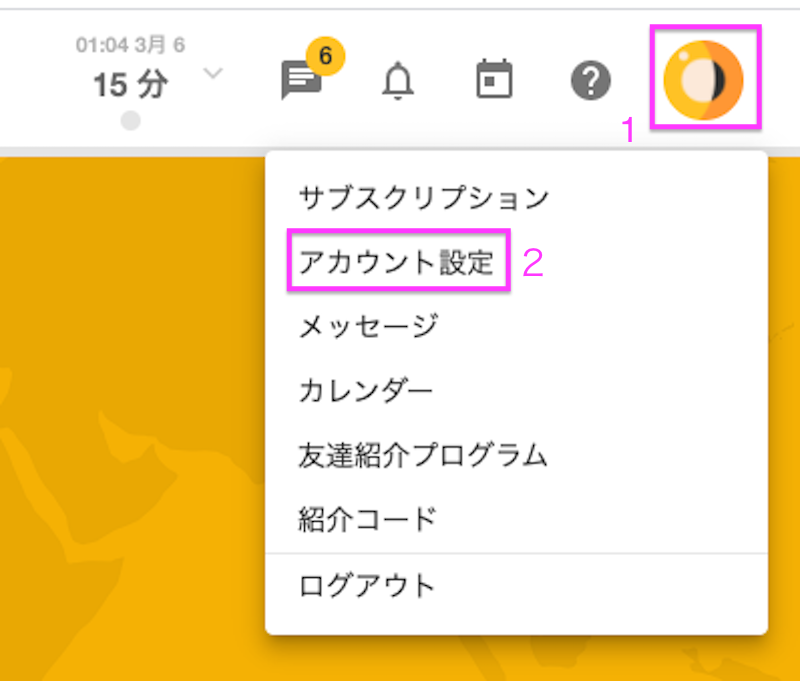The height and width of the screenshot is (681, 800).
Task: Open the calendar icon in header
Action: [x=494, y=79]
